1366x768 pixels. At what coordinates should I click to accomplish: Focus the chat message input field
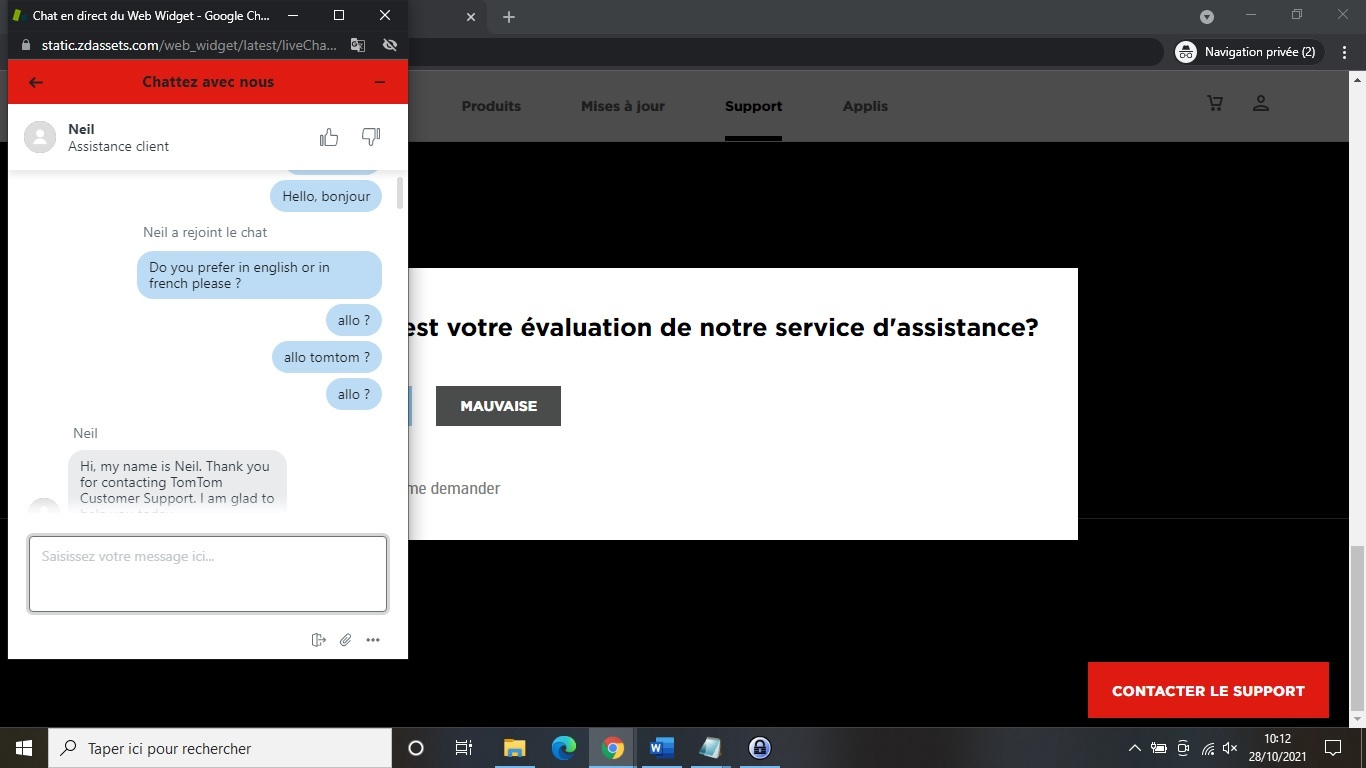click(208, 574)
